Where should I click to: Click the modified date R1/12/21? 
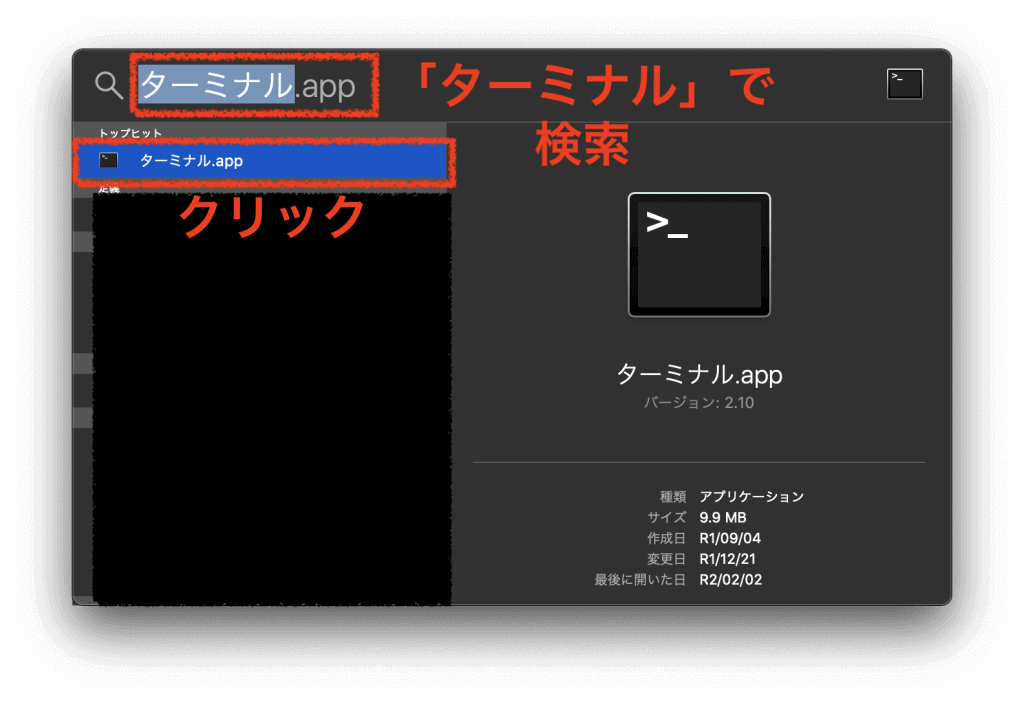click(728, 559)
